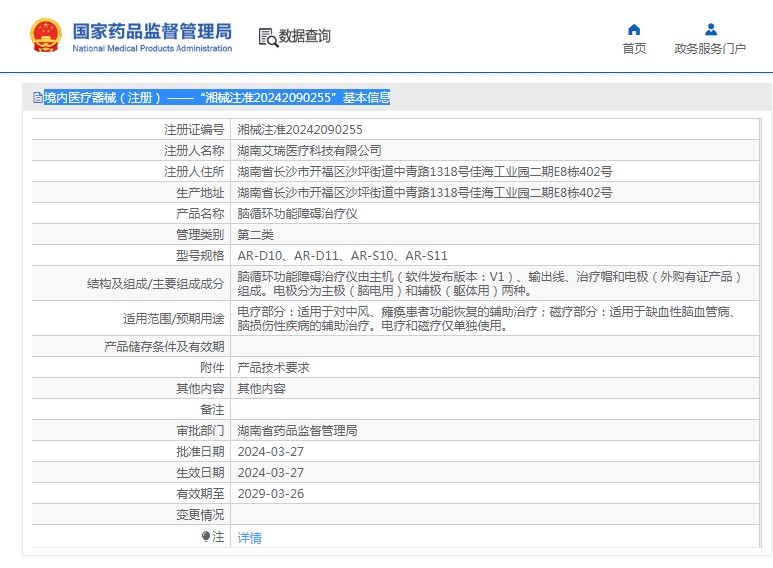Click 国家药品监督管理局 site title
773x568 pixels.
(x=152, y=31)
